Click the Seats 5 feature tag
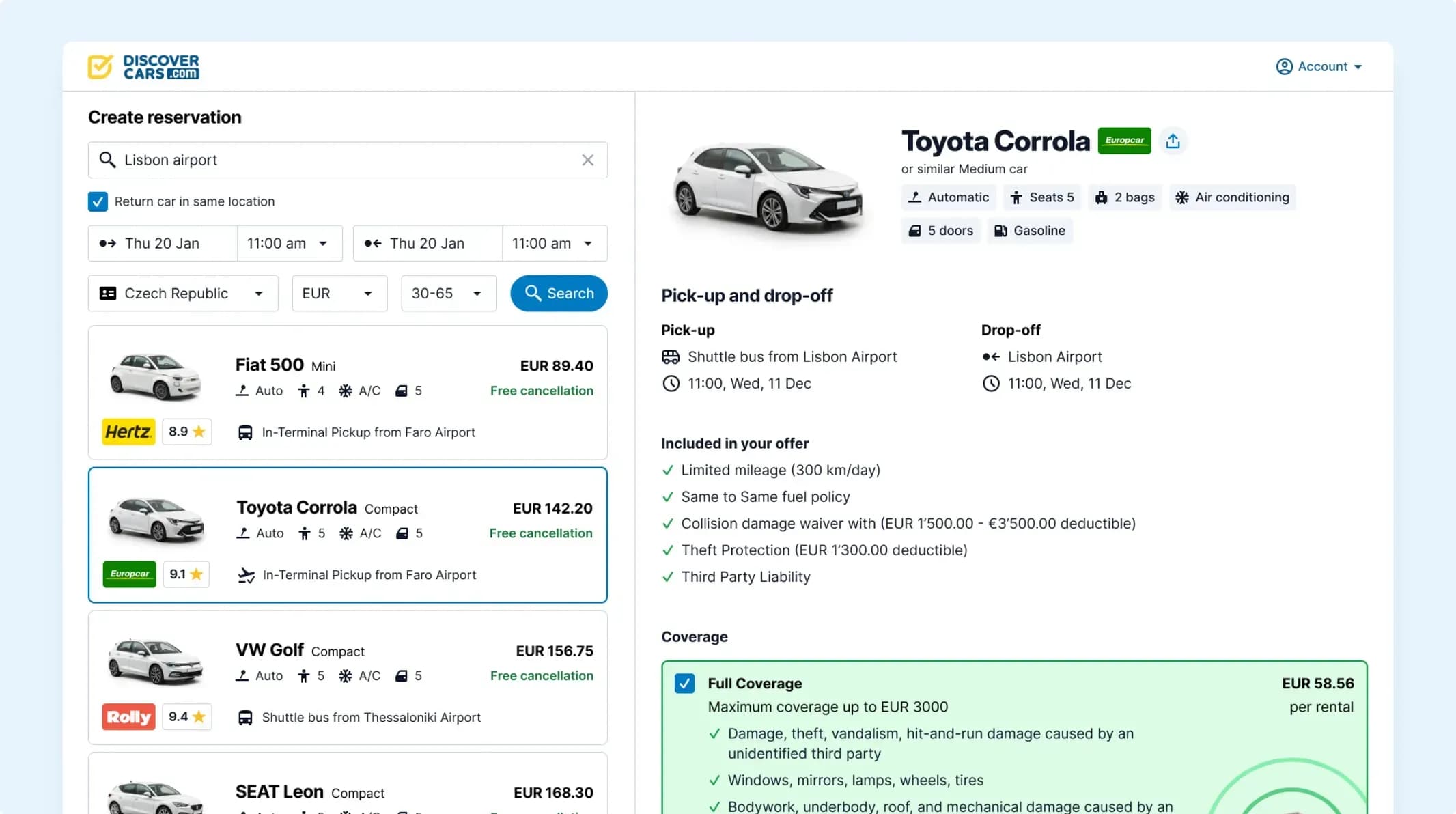 (x=1042, y=197)
